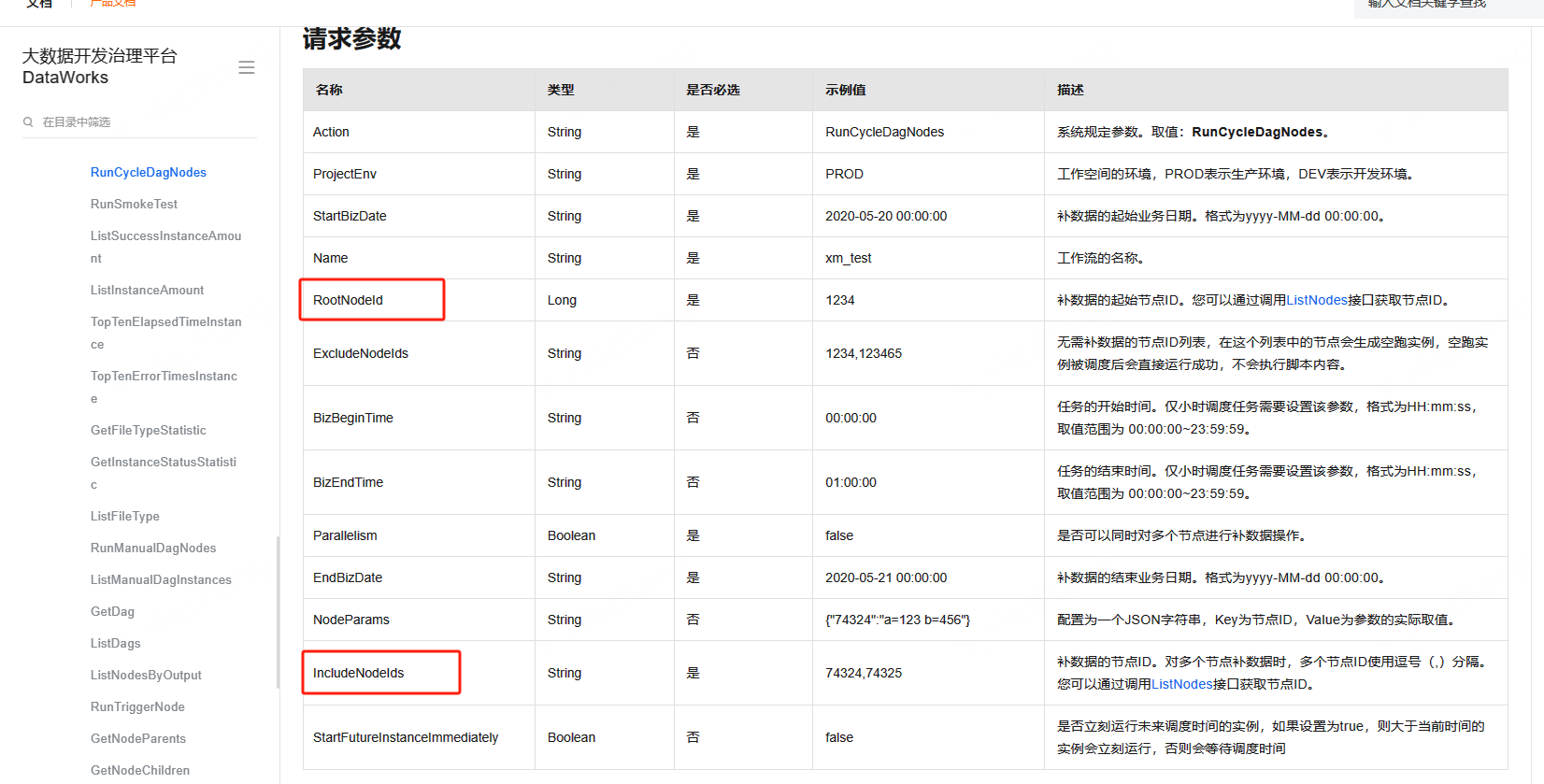1544x784 pixels.
Task: Click the example value 1234,123465
Action: point(864,353)
